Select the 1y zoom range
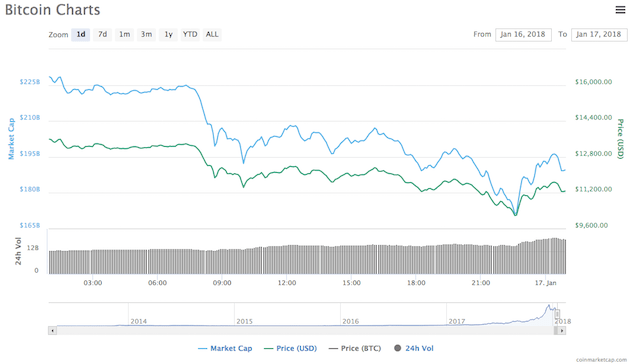 tap(168, 35)
